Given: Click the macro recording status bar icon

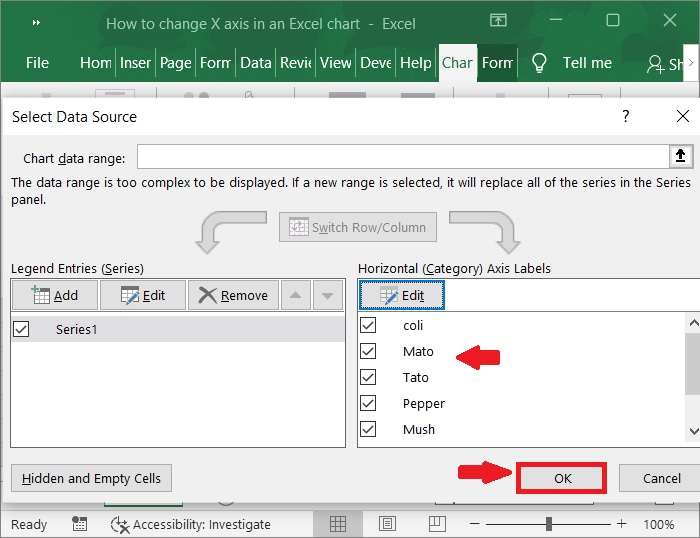Looking at the screenshot, I should click(x=79, y=524).
